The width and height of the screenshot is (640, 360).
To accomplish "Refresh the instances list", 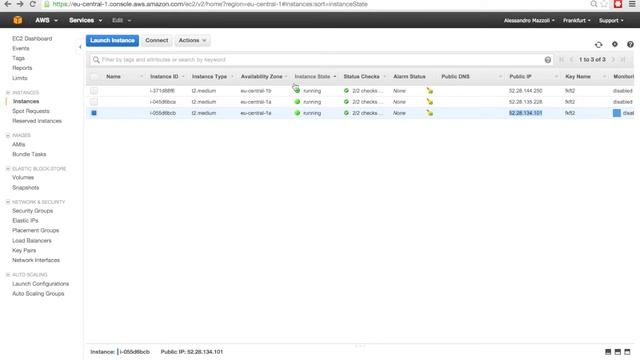I will (598, 44).
